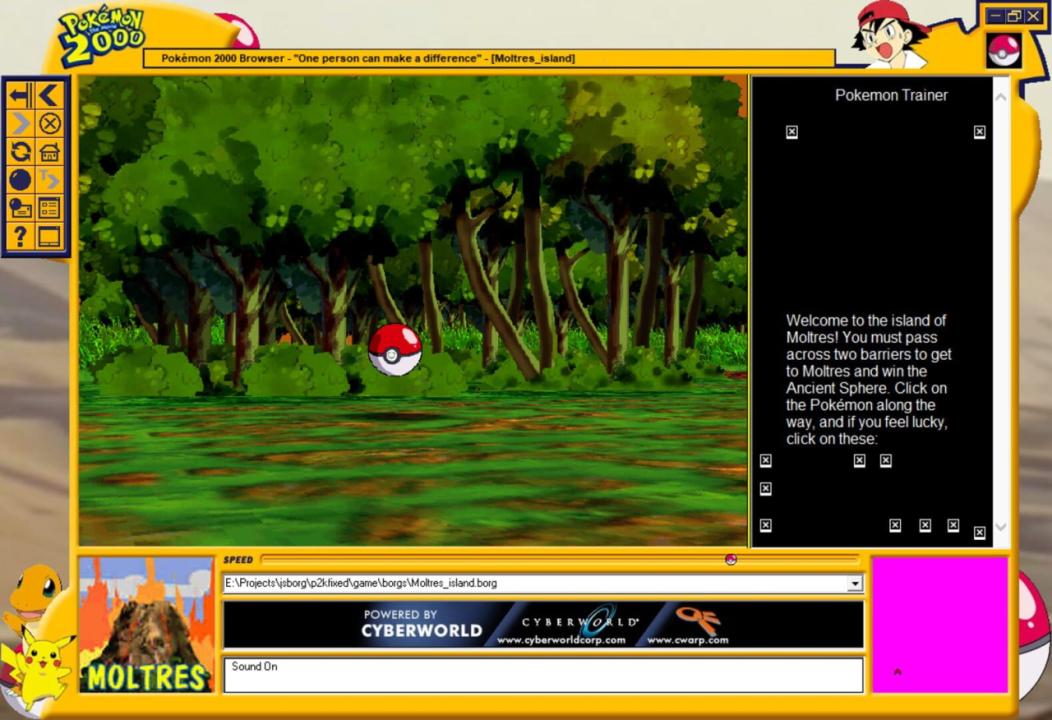This screenshot has width=1052, height=720.
Task: Reload the page using the refresh arrows icon
Action: point(20,152)
